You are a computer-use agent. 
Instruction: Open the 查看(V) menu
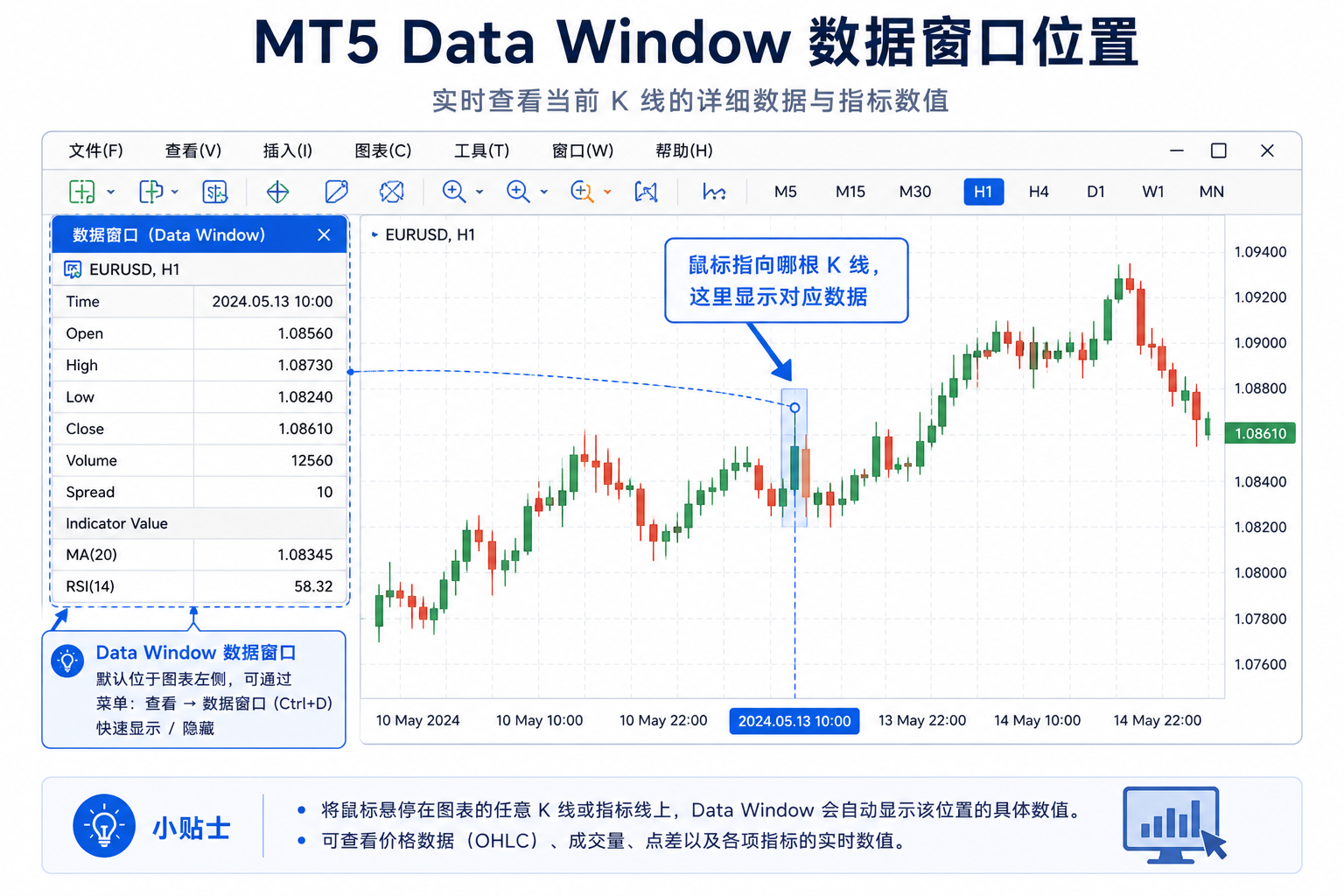[x=193, y=150]
